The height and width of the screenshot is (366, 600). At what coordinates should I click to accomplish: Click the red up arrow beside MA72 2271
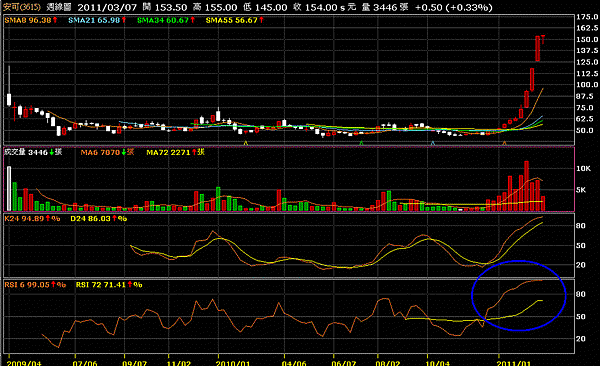click(x=194, y=152)
